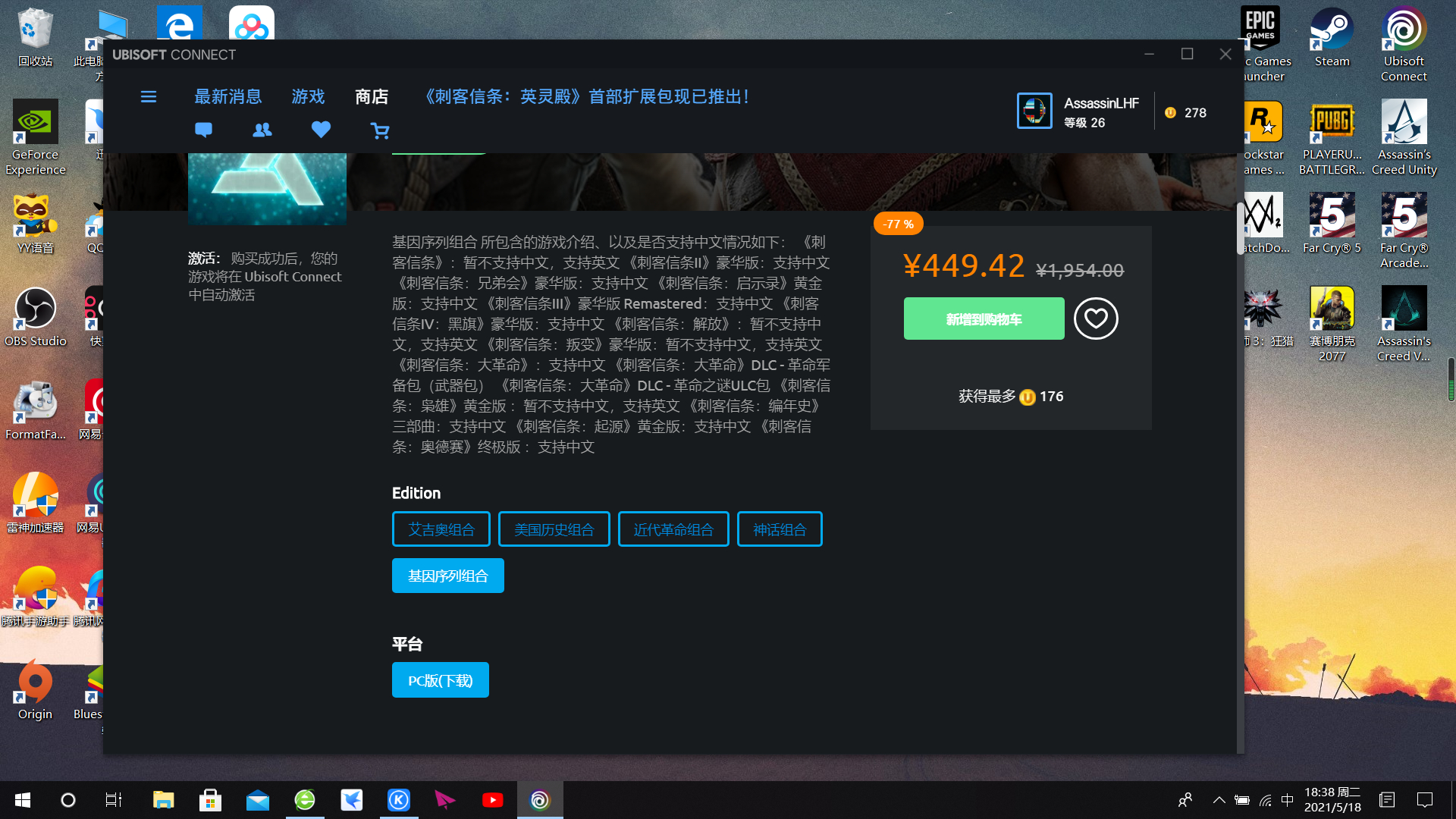Select the 美国历史组合 edition
This screenshot has width=1456, height=819.
pos(554,529)
